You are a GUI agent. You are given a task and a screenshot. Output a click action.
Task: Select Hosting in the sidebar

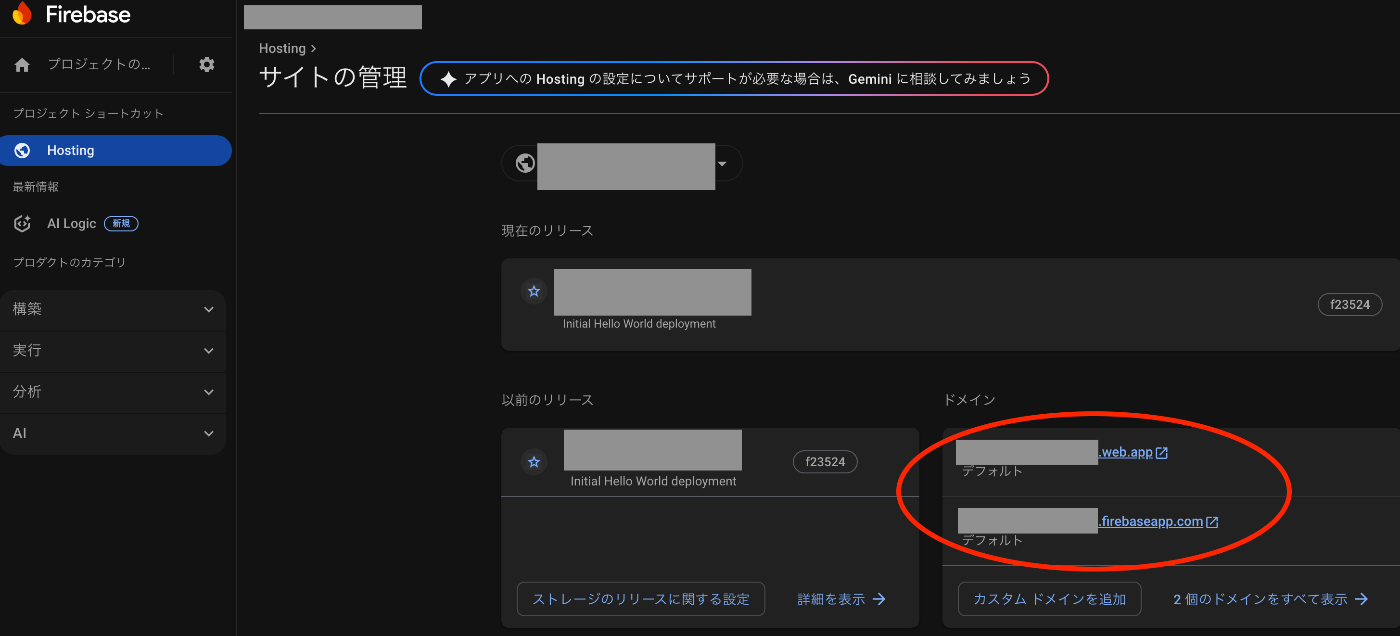click(x=116, y=151)
